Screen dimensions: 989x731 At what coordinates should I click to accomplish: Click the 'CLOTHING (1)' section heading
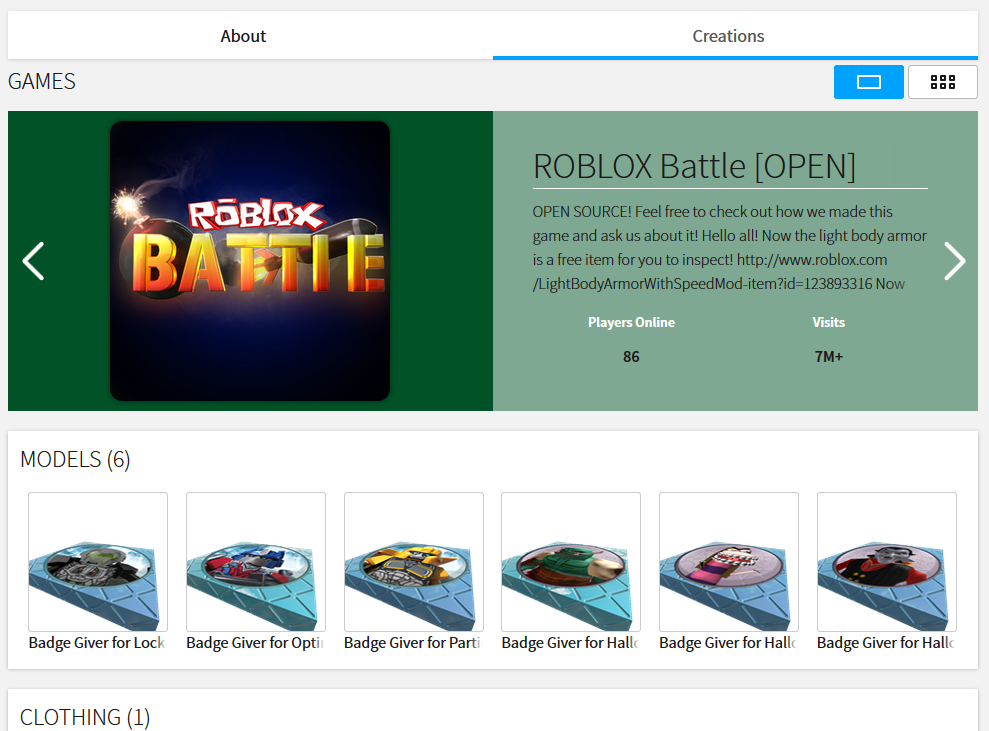pos(85,718)
